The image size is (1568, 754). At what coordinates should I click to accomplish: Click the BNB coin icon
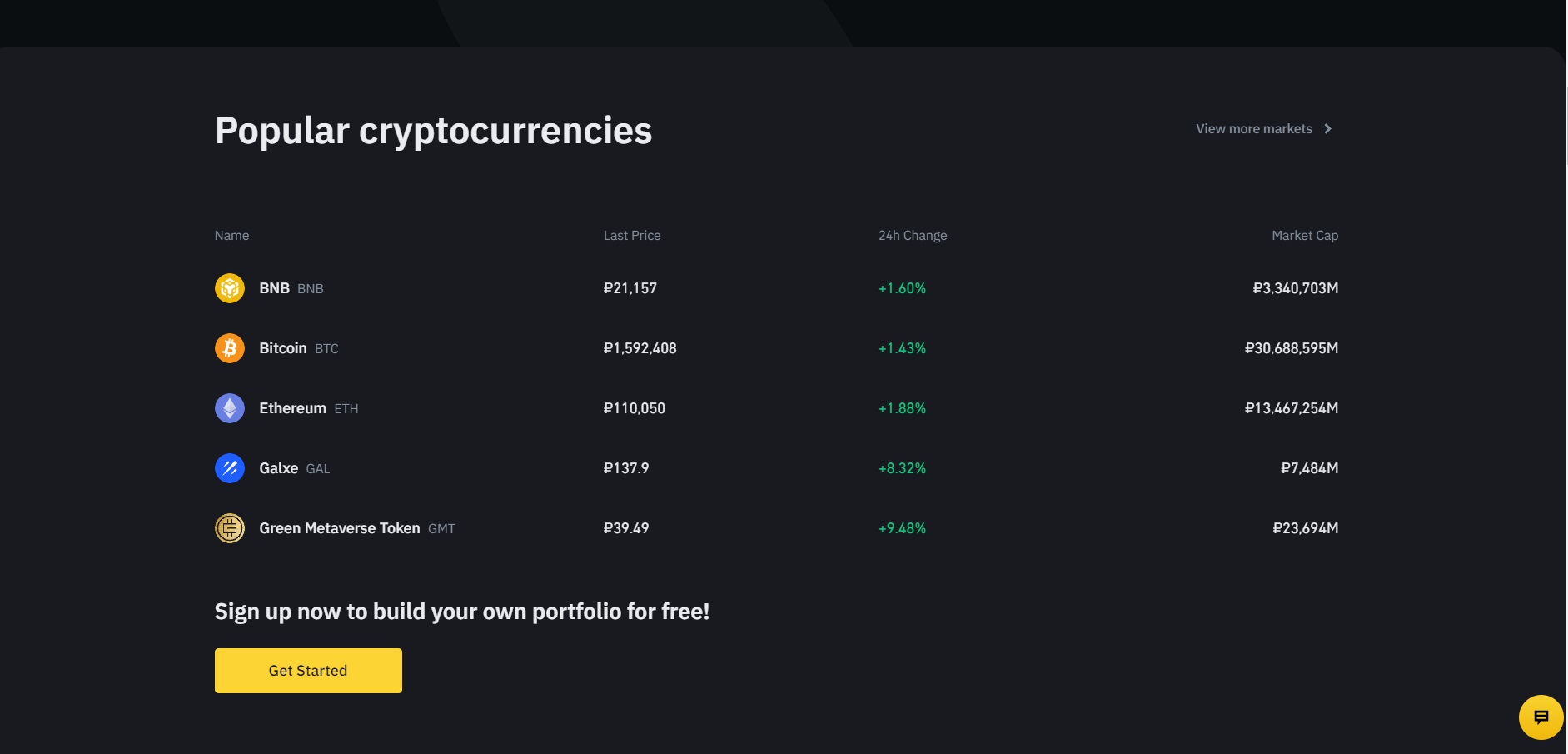click(230, 288)
